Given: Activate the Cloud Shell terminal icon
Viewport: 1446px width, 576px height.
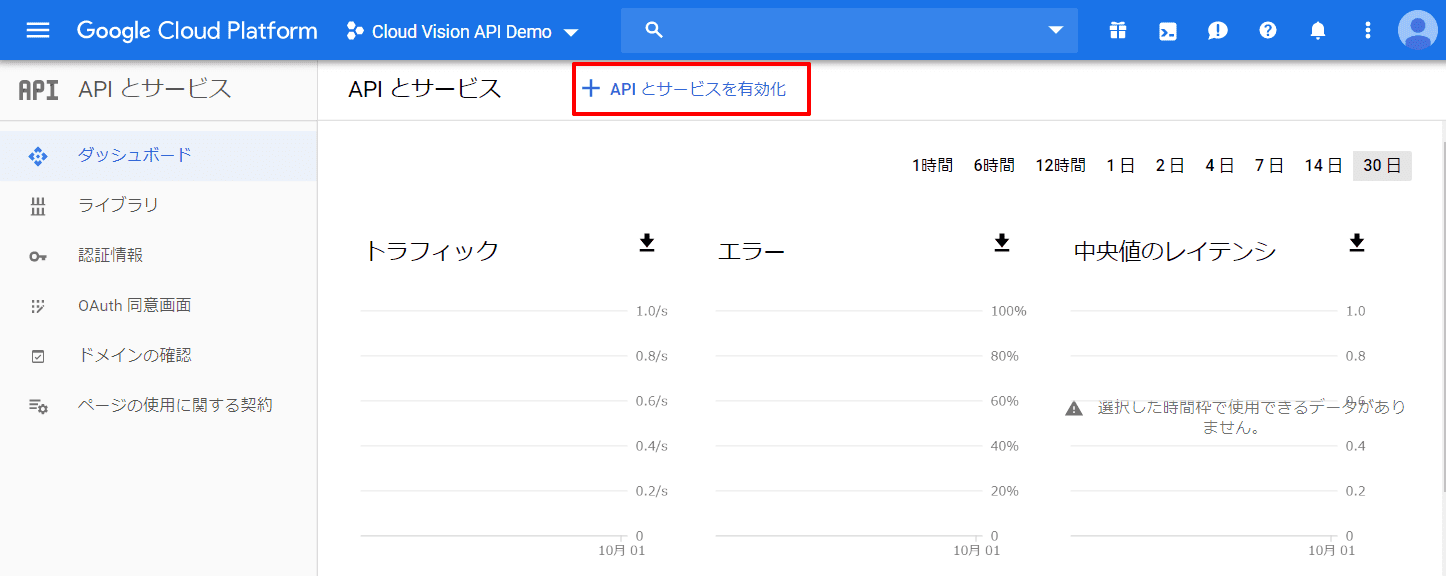Looking at the screenshot, I should 1167,30.
